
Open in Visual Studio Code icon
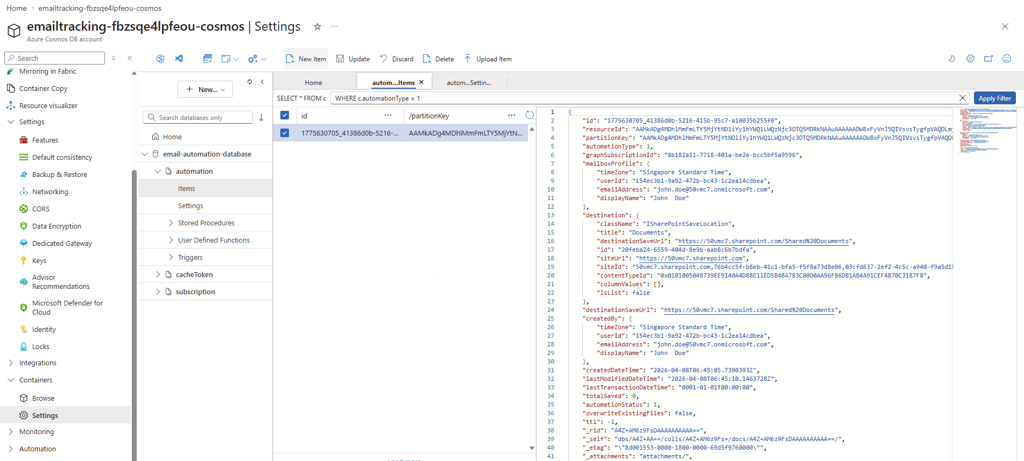click(x=178, y=59)
